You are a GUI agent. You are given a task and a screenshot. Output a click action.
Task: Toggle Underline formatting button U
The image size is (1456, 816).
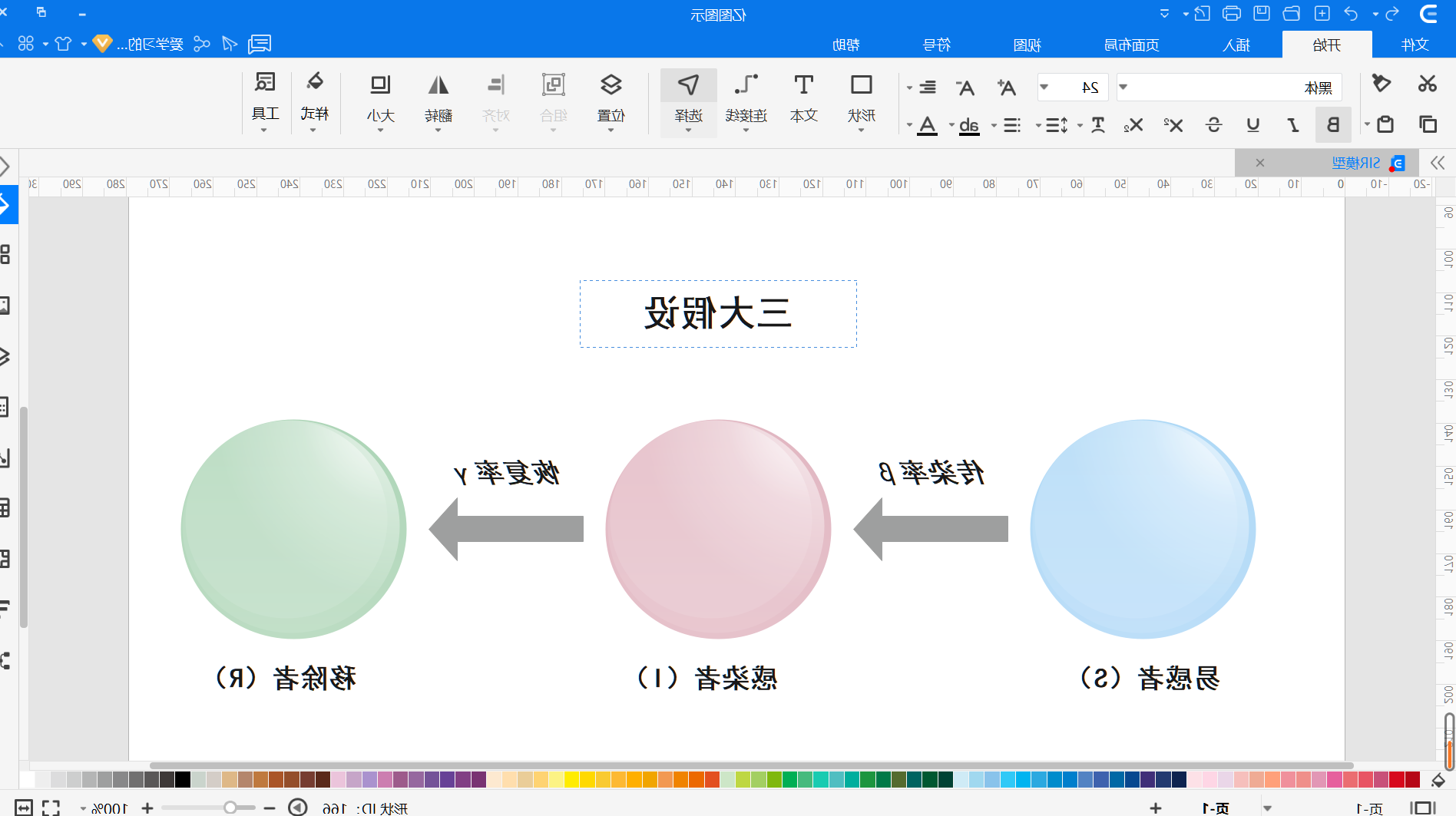[x=1253, y=124]
